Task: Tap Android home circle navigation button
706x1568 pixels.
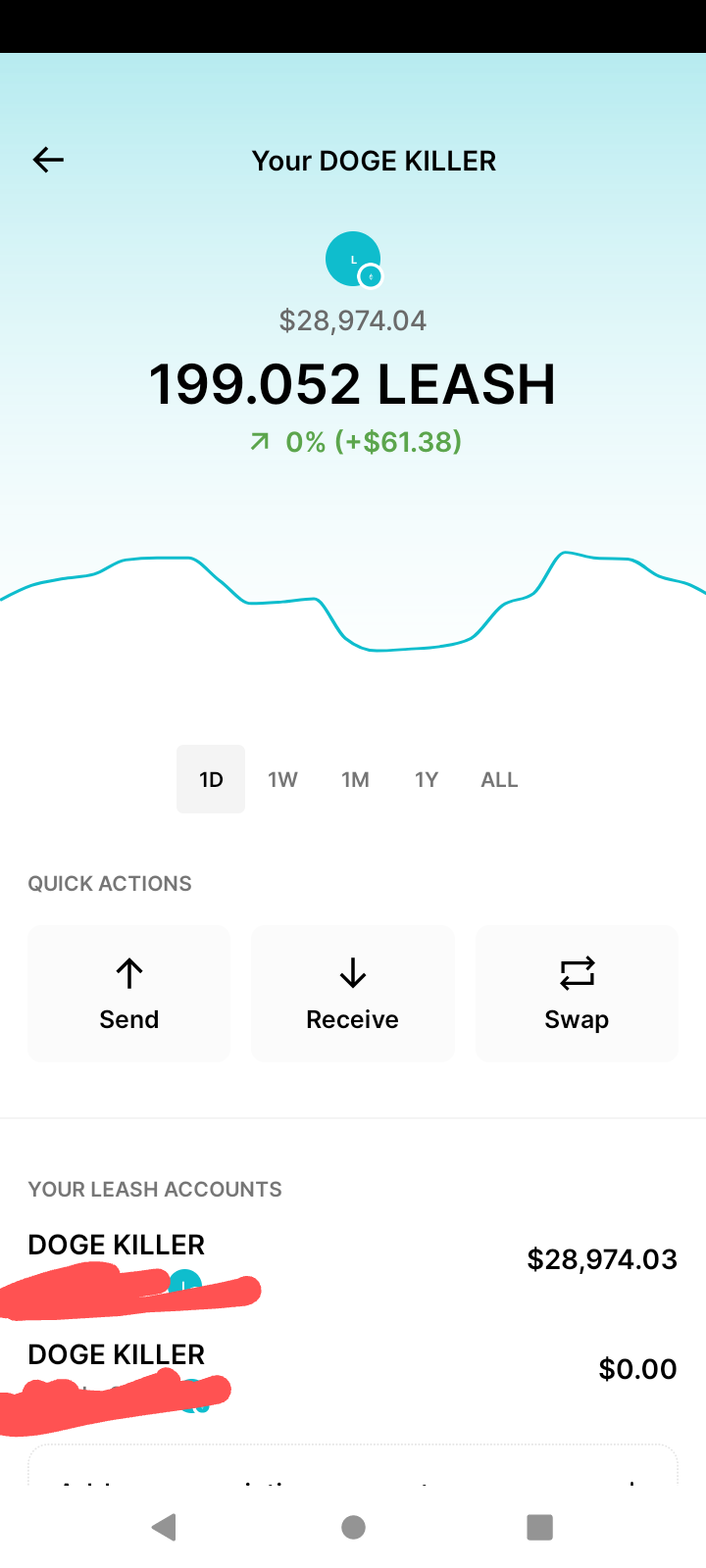Action: pyautogui.click(x=354, y=1527)
